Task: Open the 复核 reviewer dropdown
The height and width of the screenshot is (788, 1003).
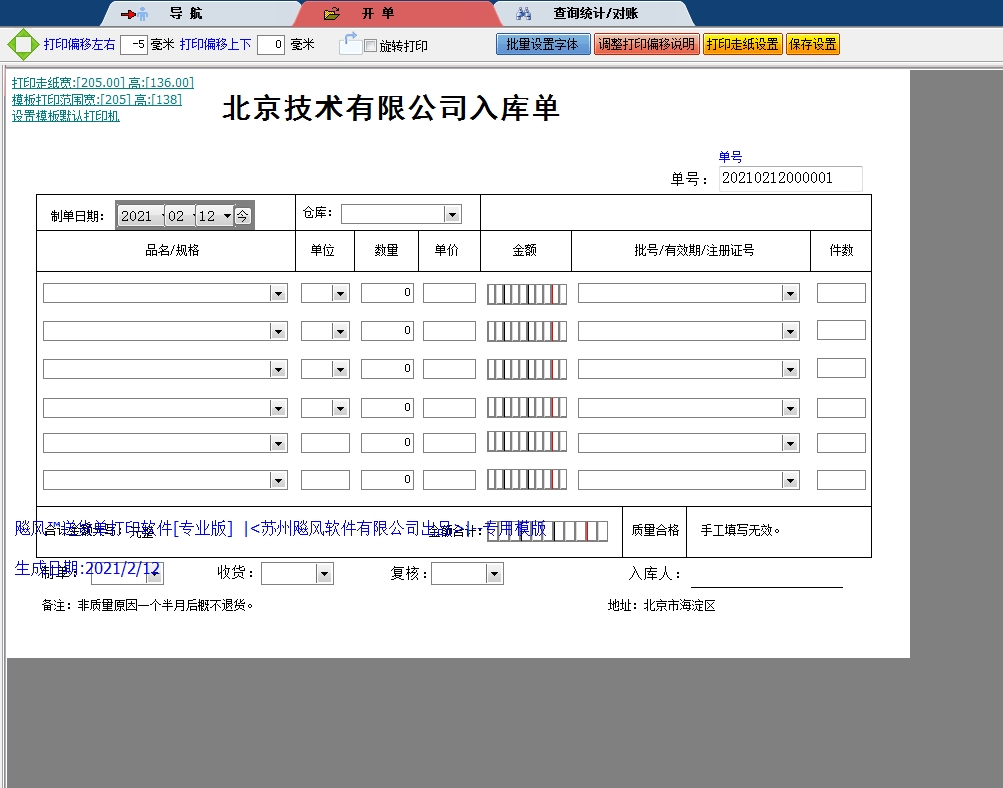Action: coord(493,573)
